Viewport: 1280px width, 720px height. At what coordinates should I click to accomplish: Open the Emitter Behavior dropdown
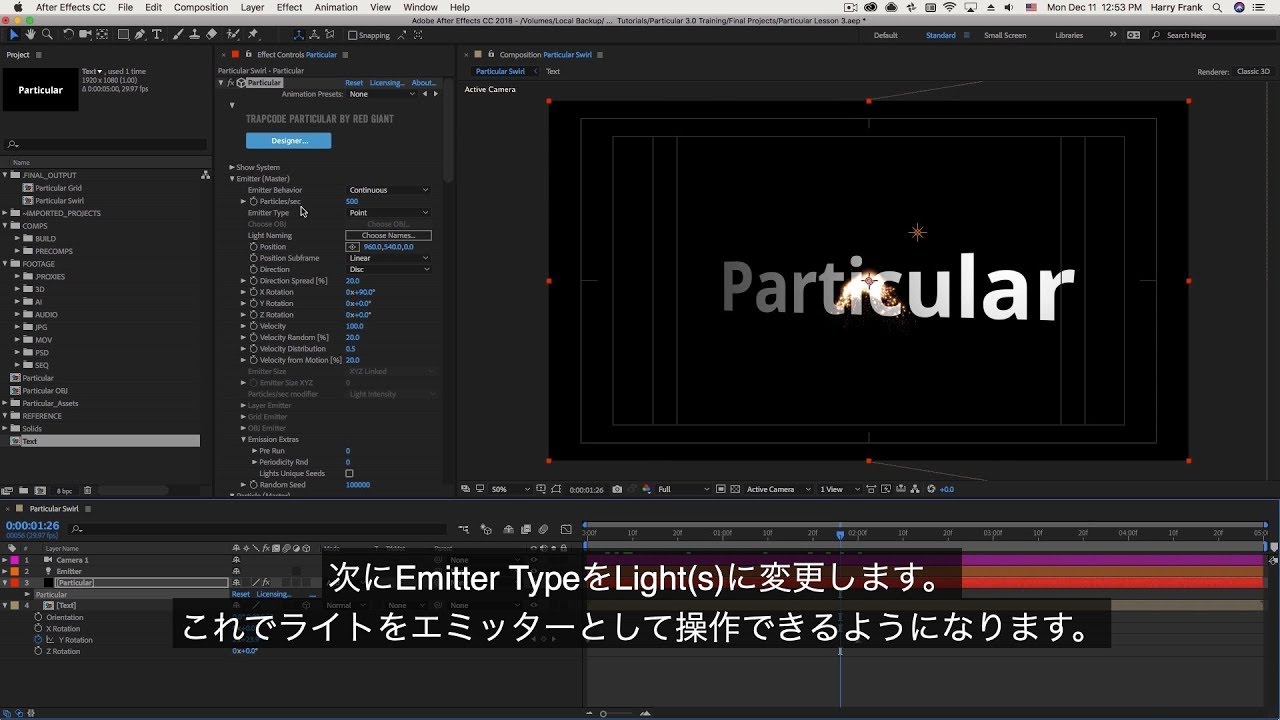388,190
